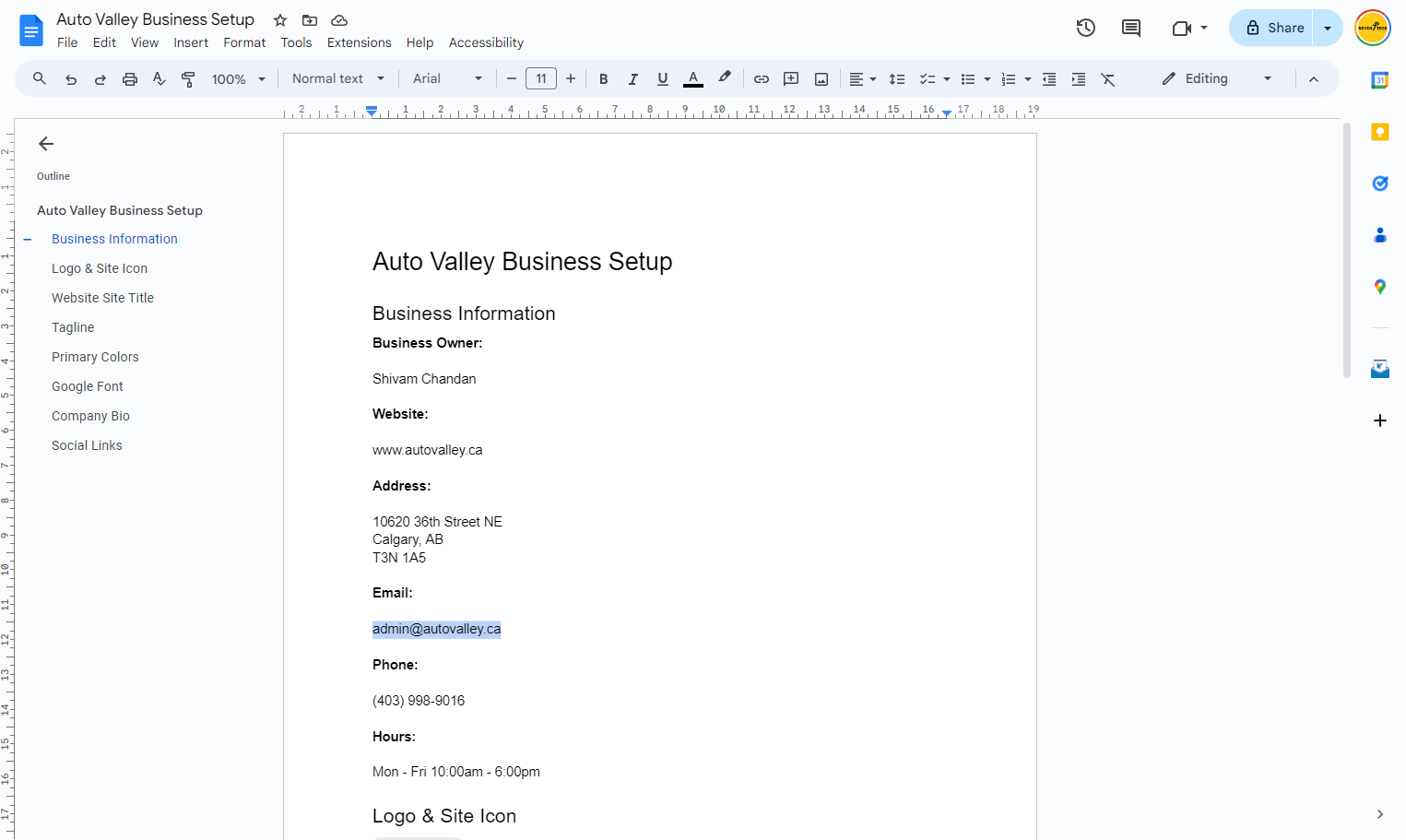Open numbered list options dropdown arrow
This screenshot has width=1406, height=840.
pyautogui.click(x=1028, y=79)
